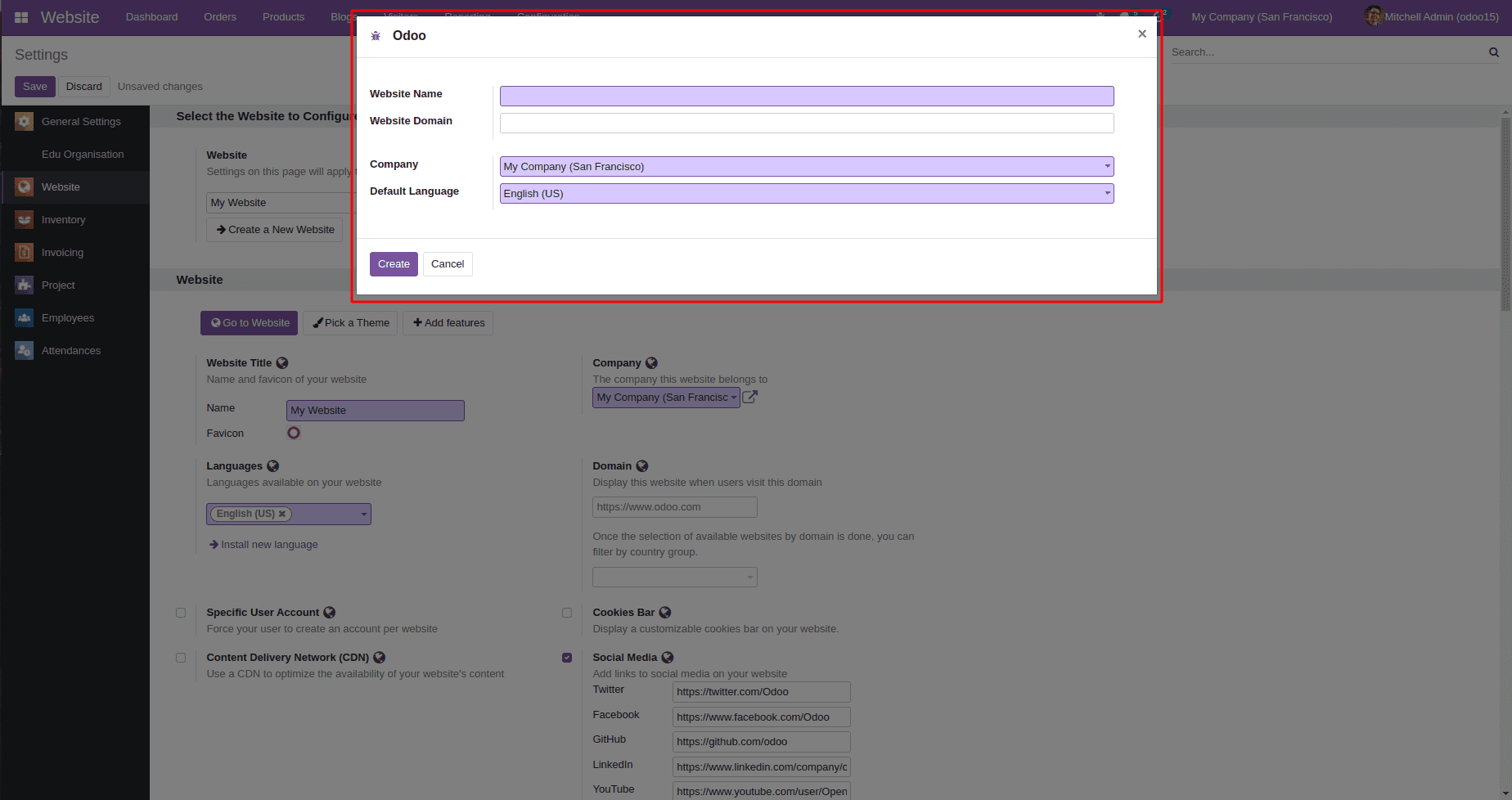Click Go to Website button

(250, 323)
